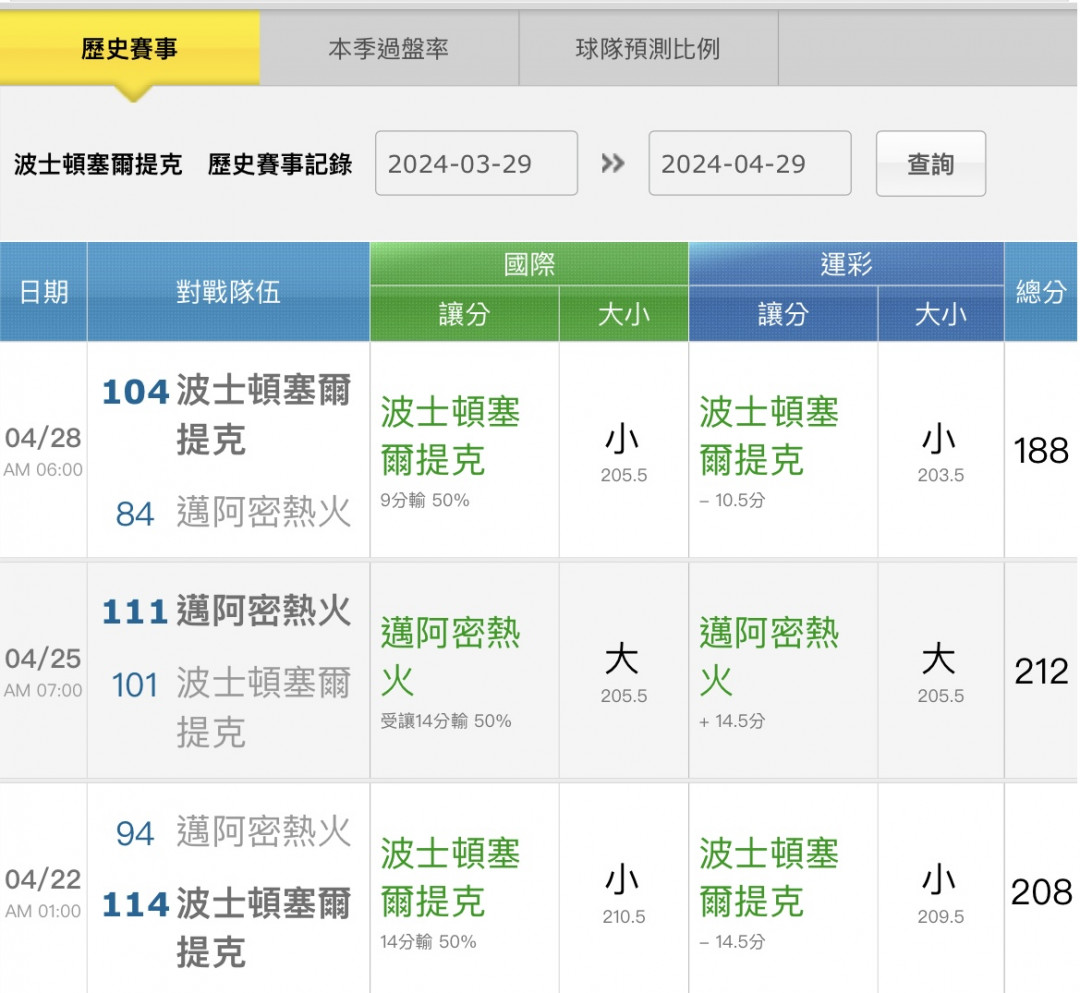This screenshot has width=1080, height=993.
Task: Open the 本季過盤率 tab
Action: coord(388,48)
